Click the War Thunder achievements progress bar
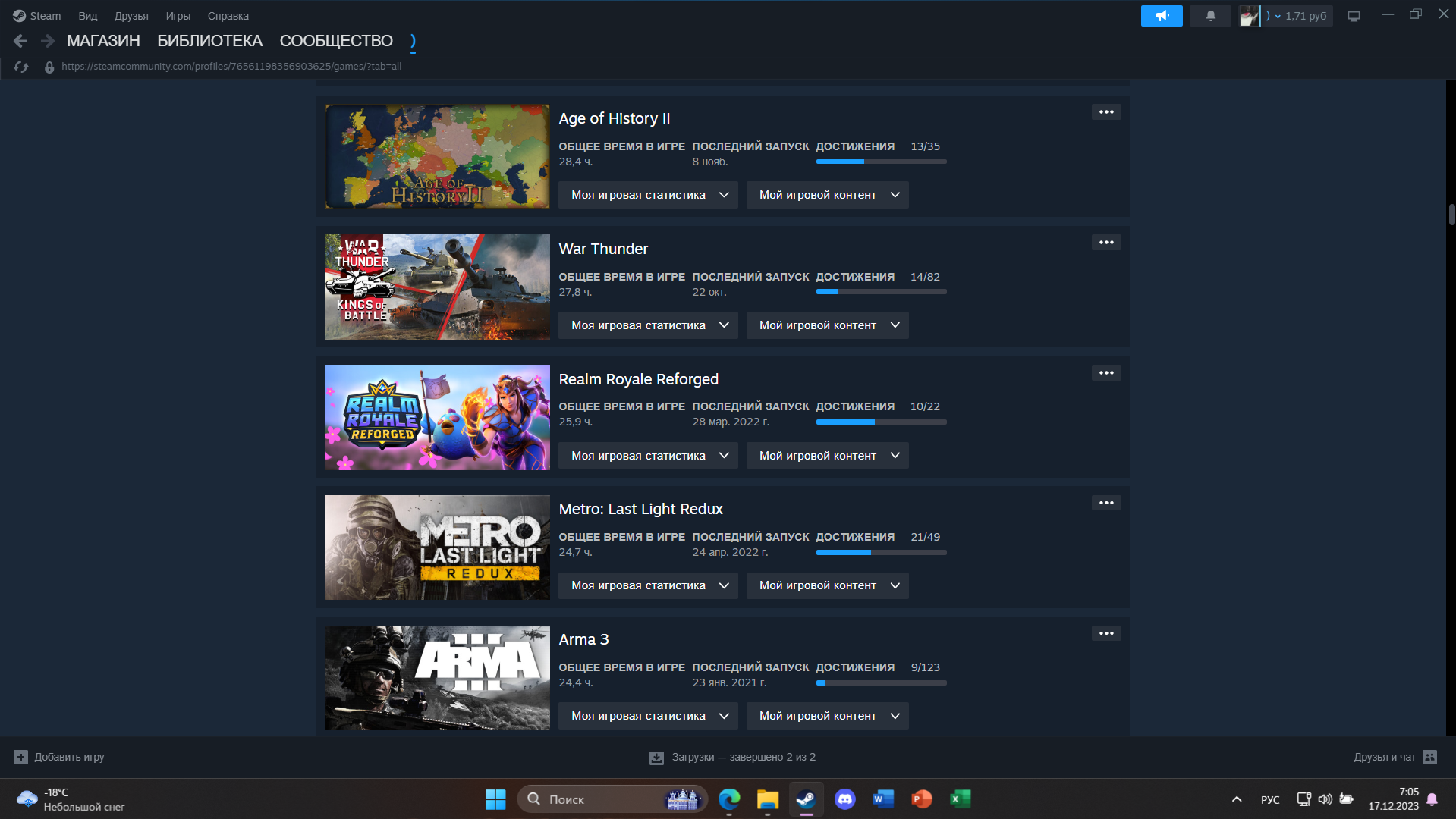 pos(881,292)
